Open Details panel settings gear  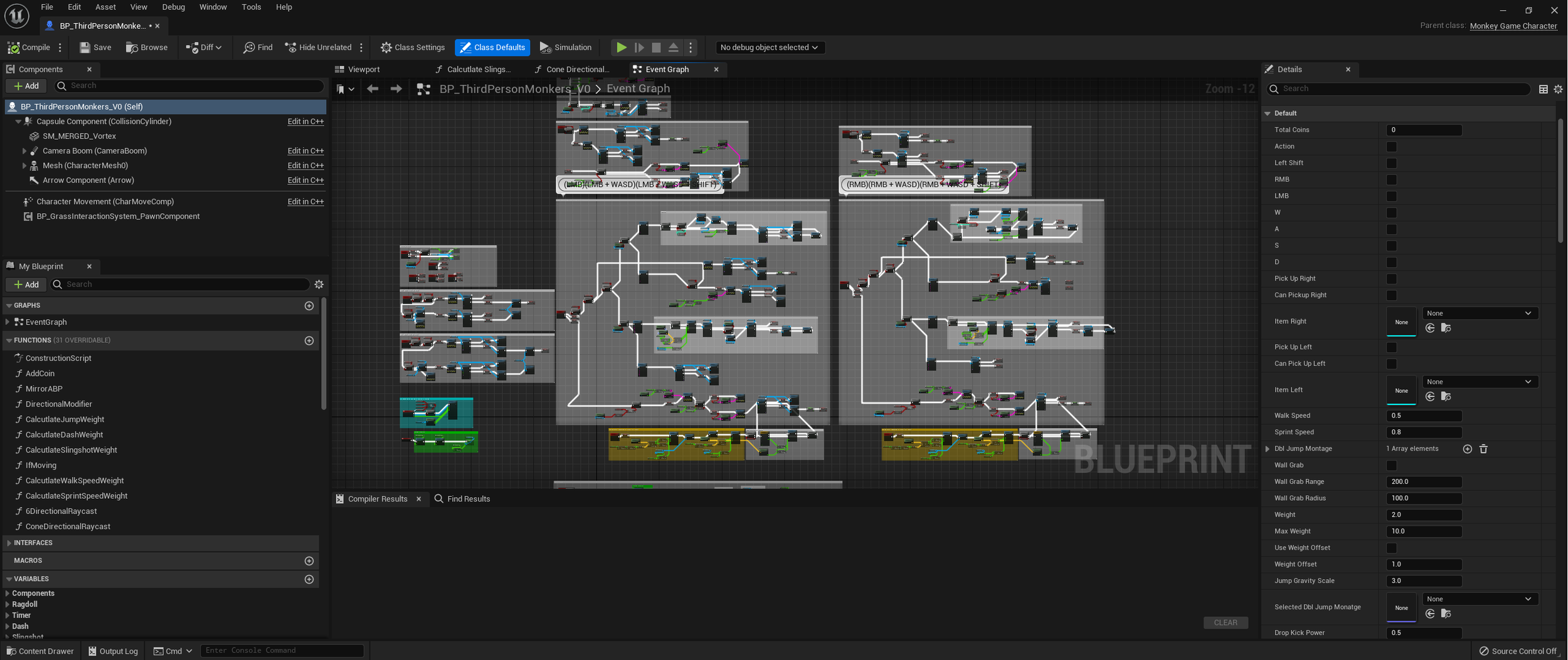point(1558,90)
